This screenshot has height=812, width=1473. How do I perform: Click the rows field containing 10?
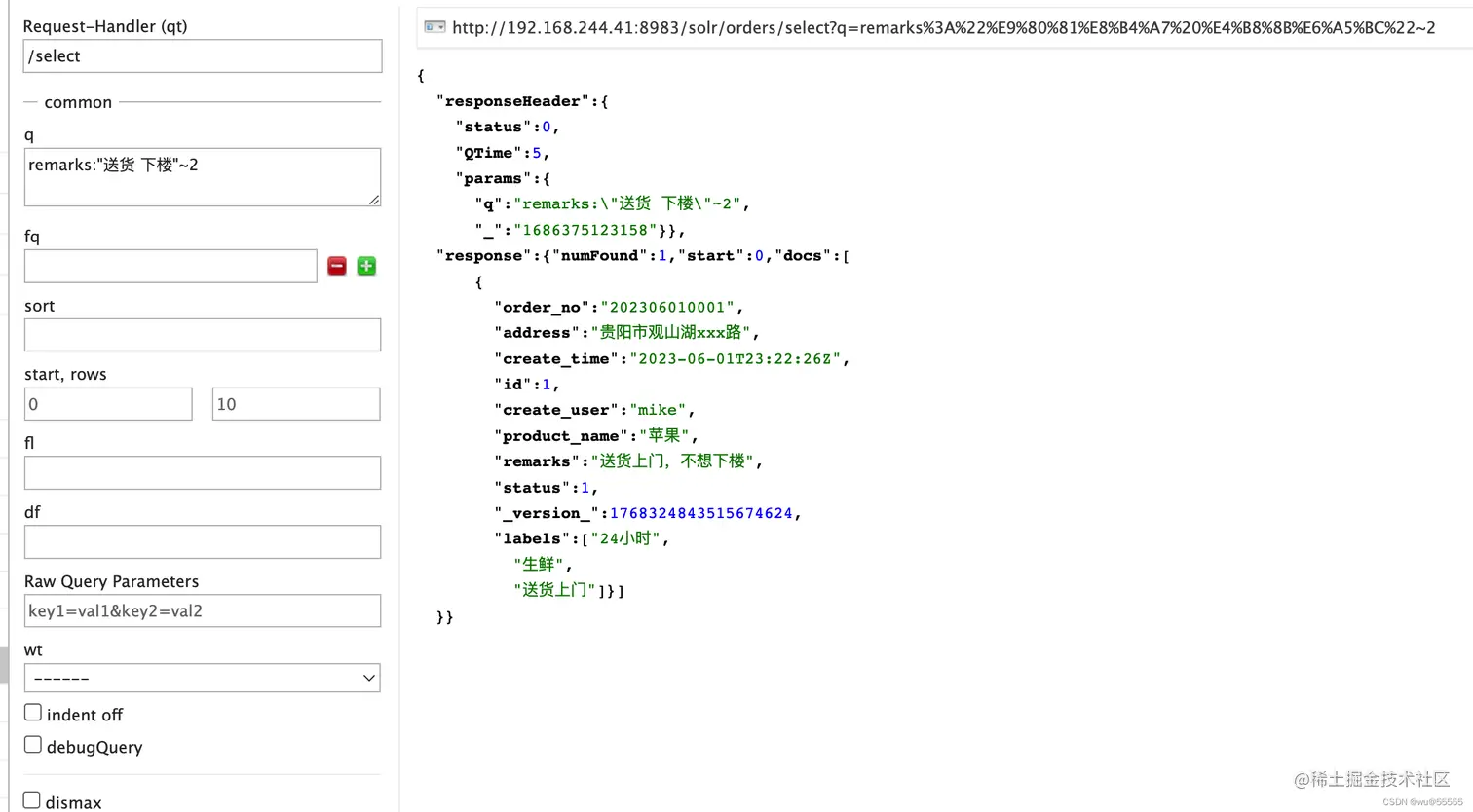click(x=296, y=404)
